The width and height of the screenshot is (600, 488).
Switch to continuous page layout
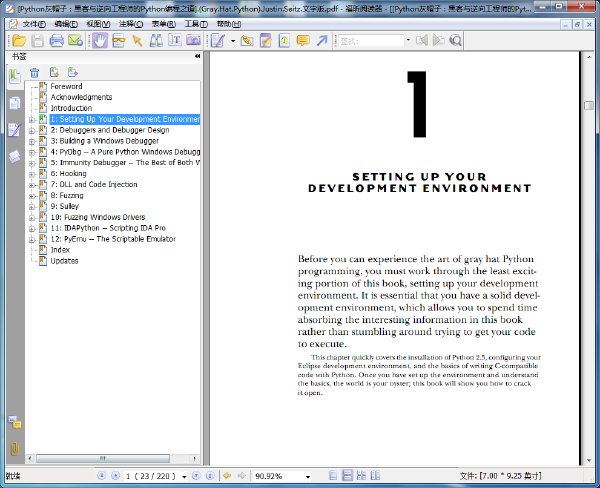point(347,476)
